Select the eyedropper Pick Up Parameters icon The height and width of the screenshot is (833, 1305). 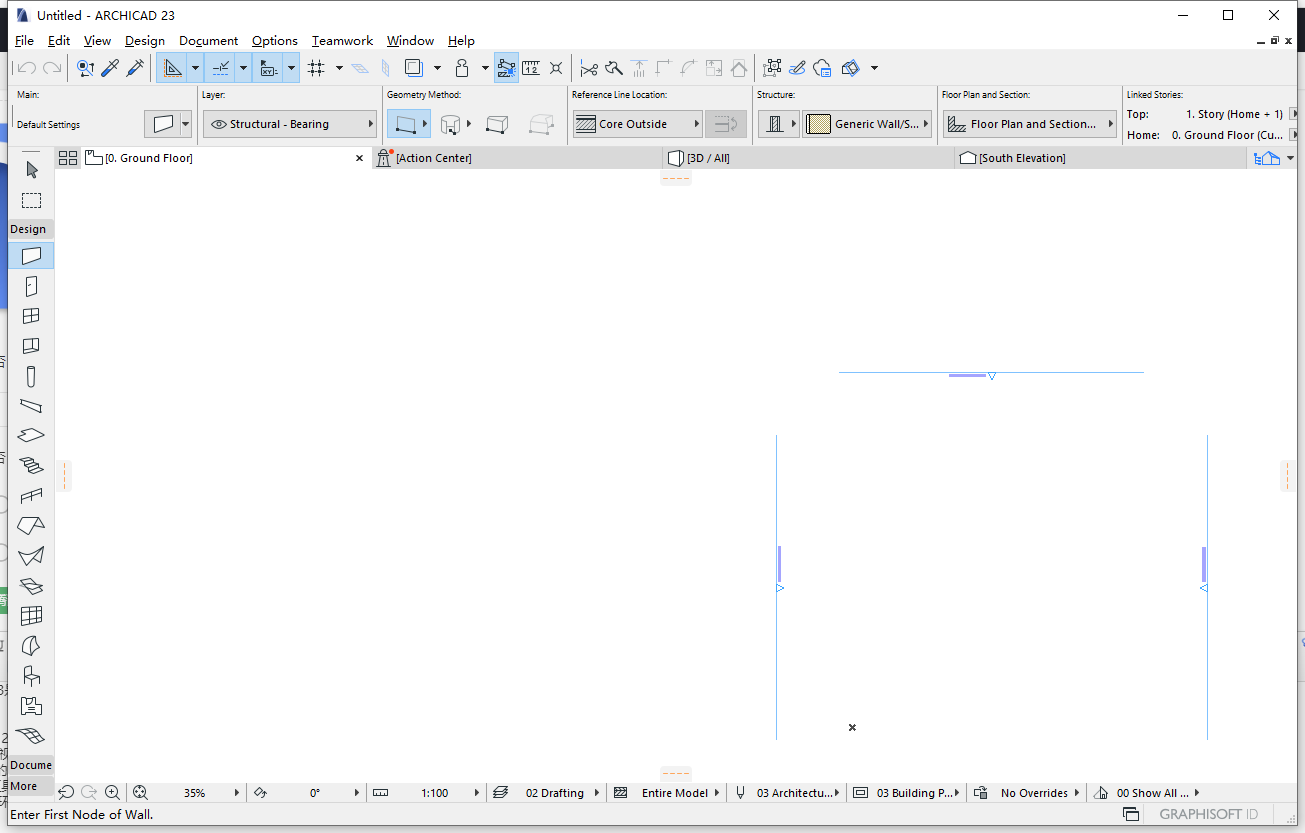[x=110, y=67]
